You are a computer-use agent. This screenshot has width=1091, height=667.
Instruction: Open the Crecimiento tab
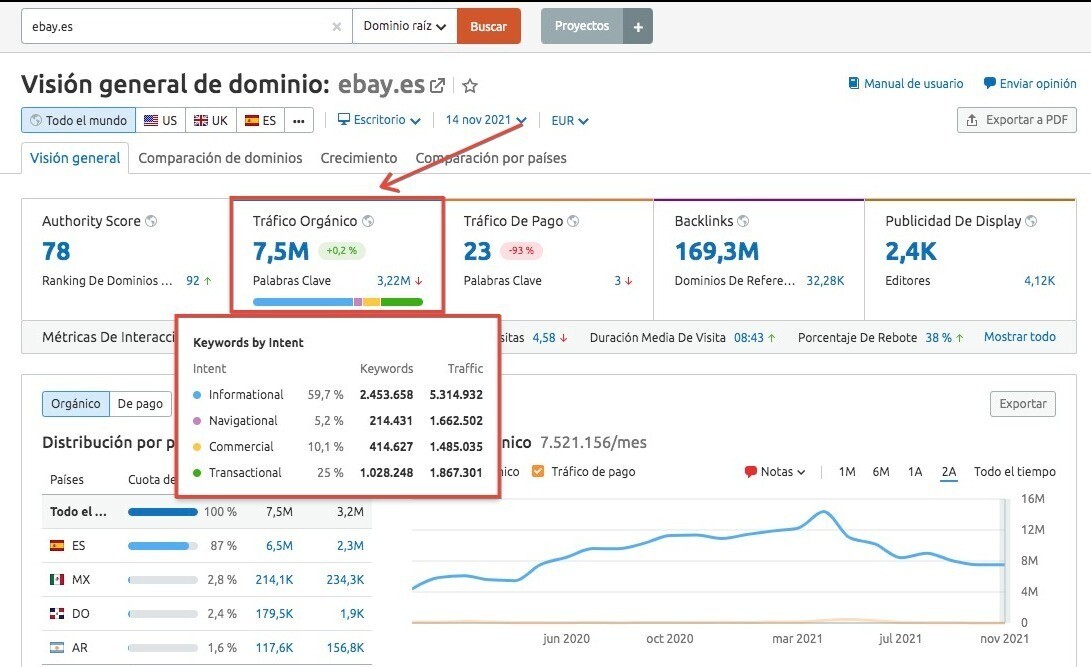pyautogui.click(x=358, y=158)
